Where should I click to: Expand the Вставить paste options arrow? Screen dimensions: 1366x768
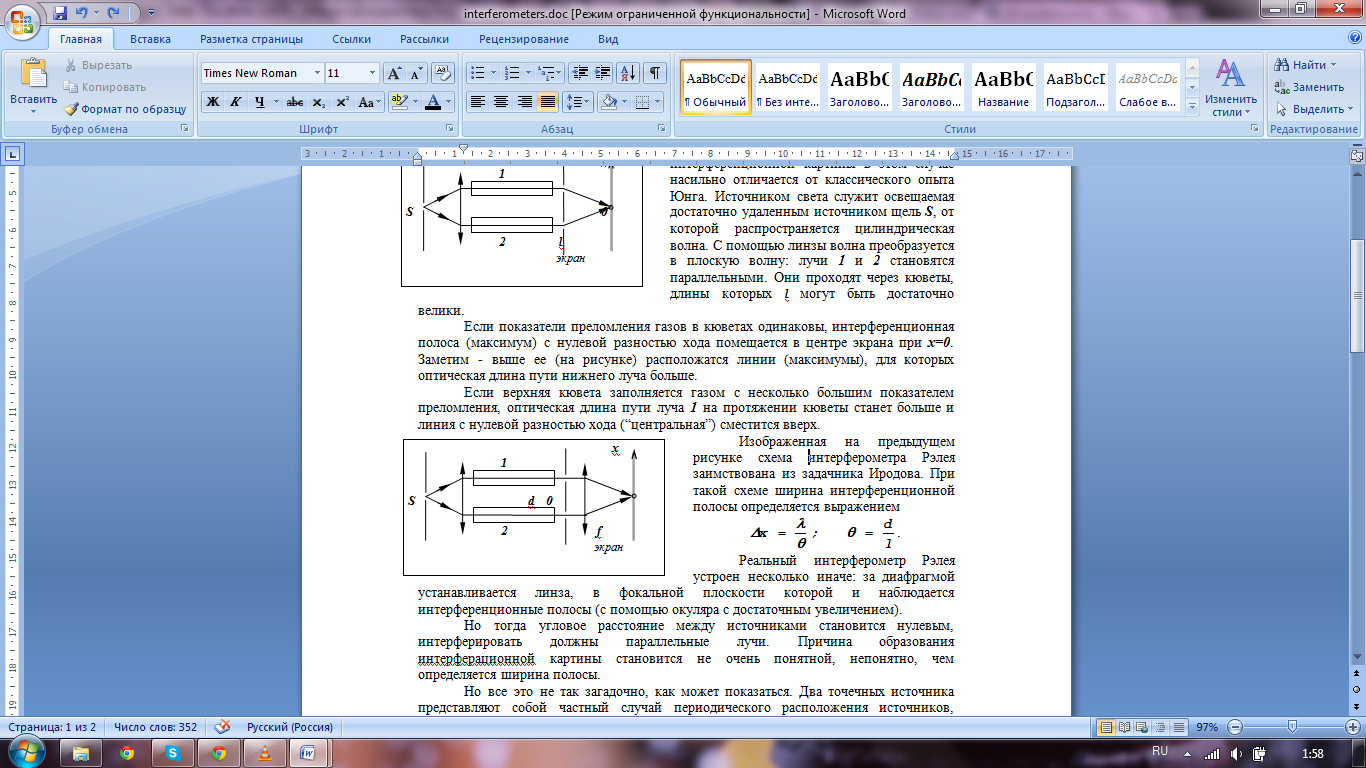(34, 111)
